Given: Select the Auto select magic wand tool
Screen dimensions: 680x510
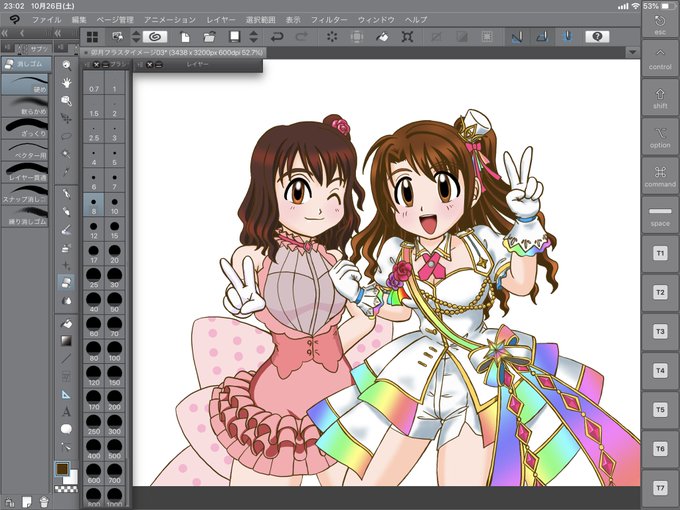Looking at the screenshot, I should point(66,154).
